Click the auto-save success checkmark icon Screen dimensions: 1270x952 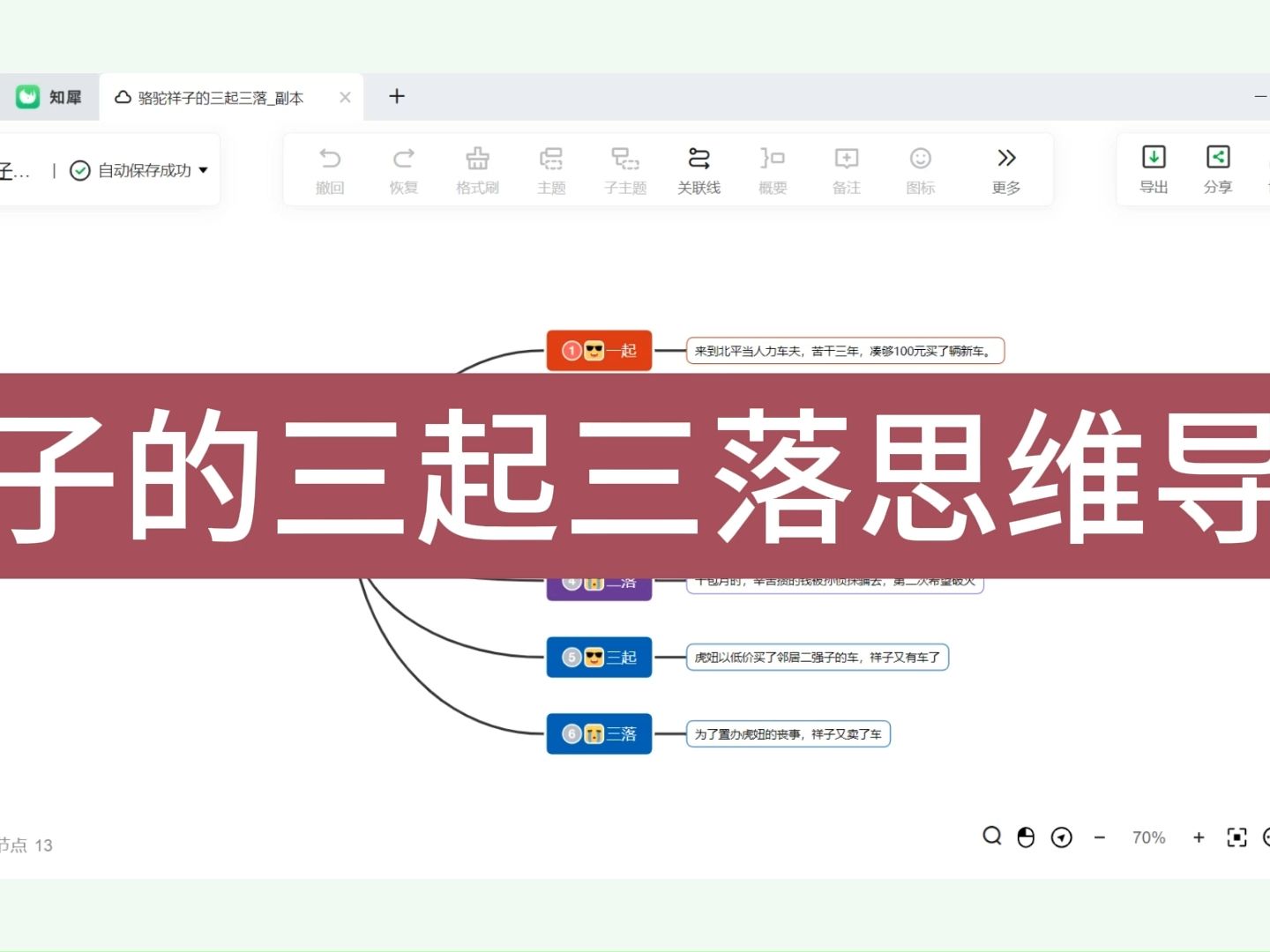coord(80,171)
